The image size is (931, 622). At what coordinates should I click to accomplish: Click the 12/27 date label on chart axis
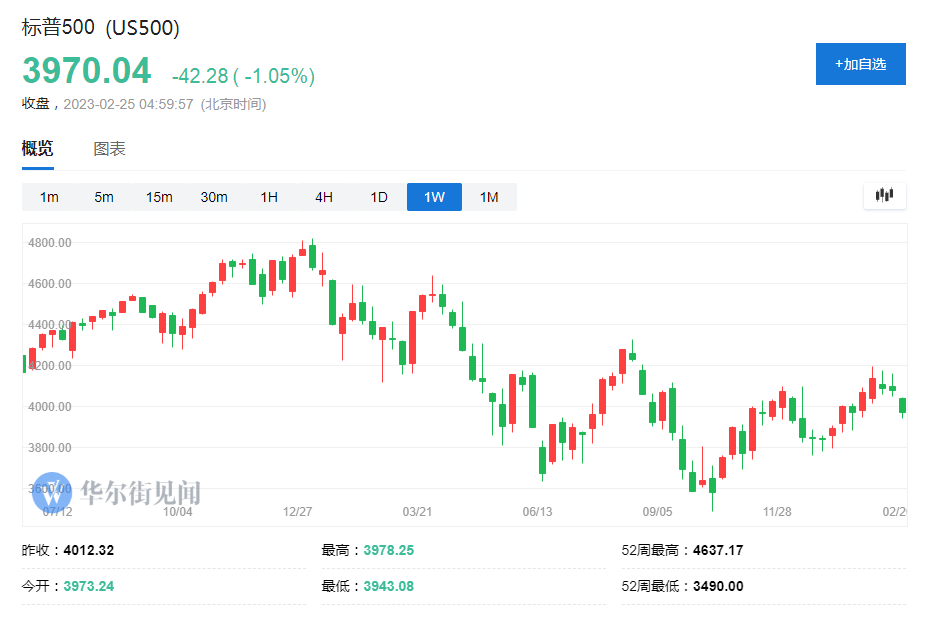(299, 508)
